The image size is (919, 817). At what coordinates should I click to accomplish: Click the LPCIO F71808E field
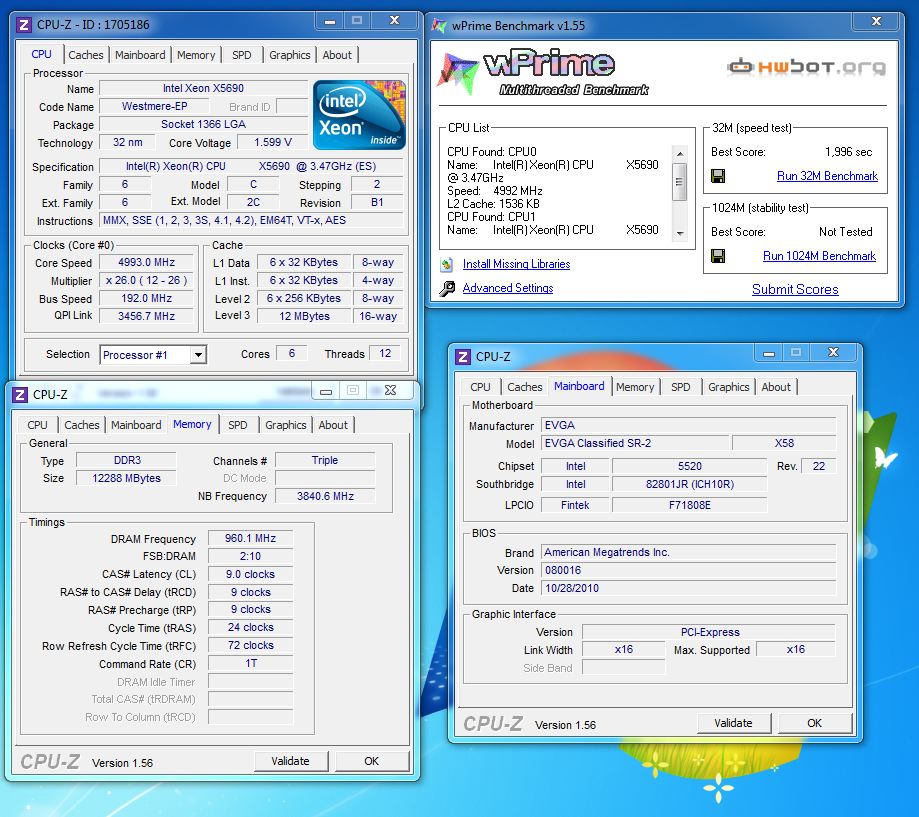point(689,505)
